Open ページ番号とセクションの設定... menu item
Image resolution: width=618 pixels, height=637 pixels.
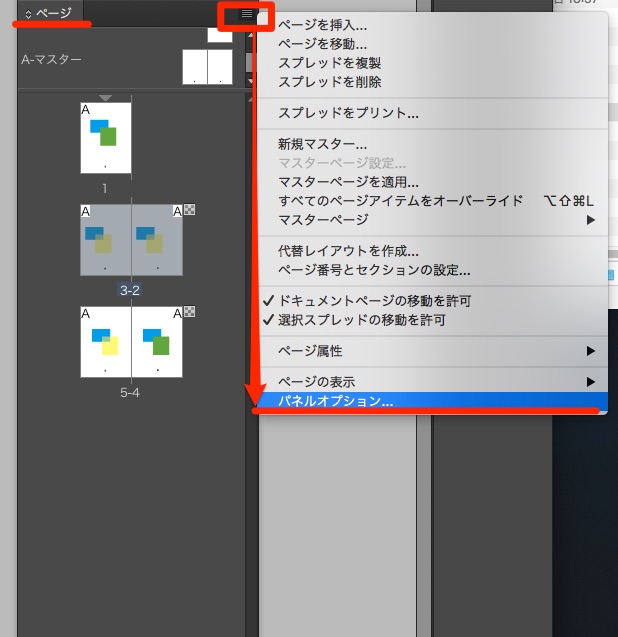(433, 270)
